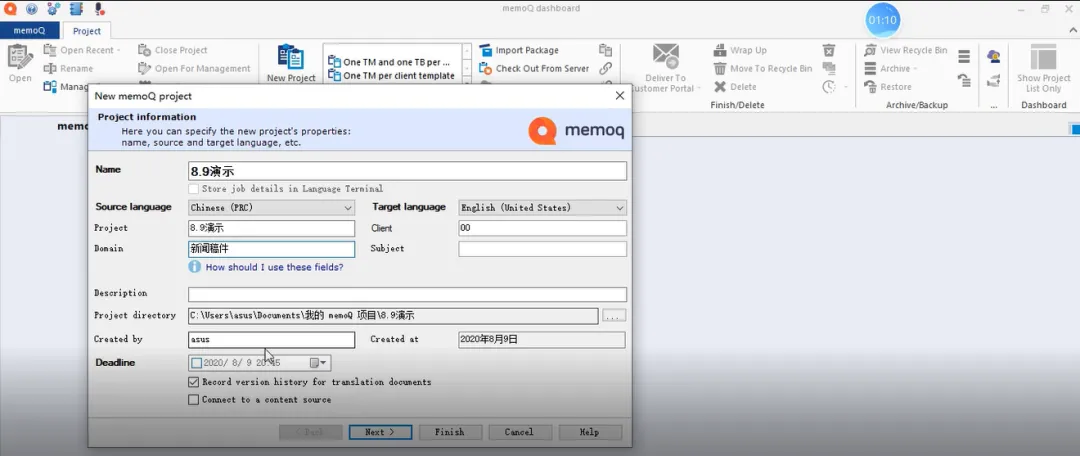Click the Cancel button in dialog
The height and width of the screenshot is (456, 1080).
point(519,432)
